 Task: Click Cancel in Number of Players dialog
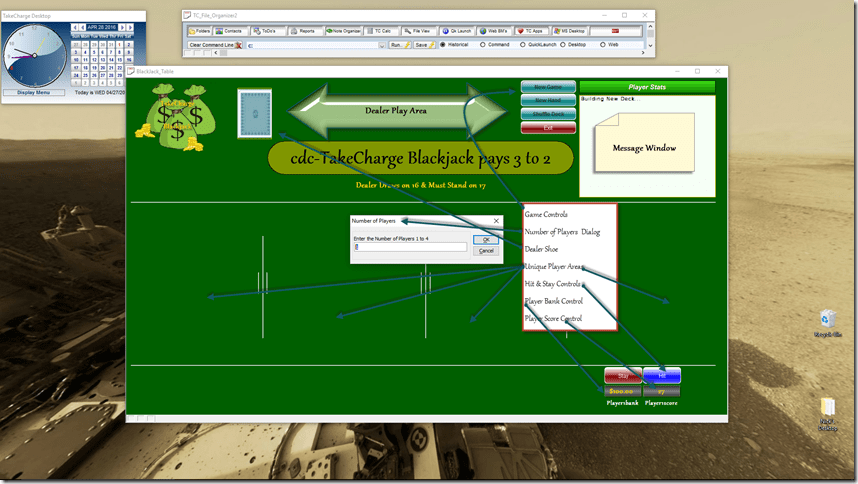(486, 250)
